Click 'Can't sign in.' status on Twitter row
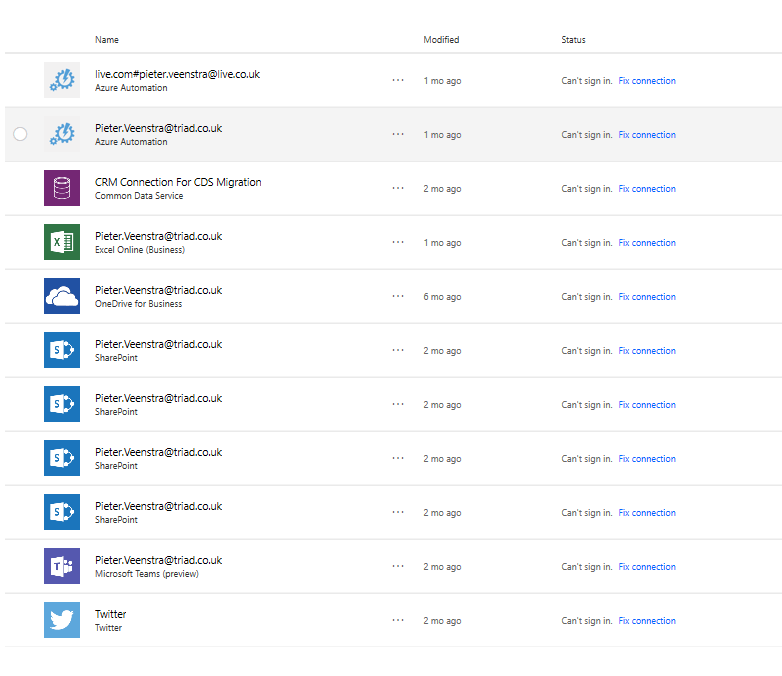This screenshot has height=676, width=782. pos(586,621)
